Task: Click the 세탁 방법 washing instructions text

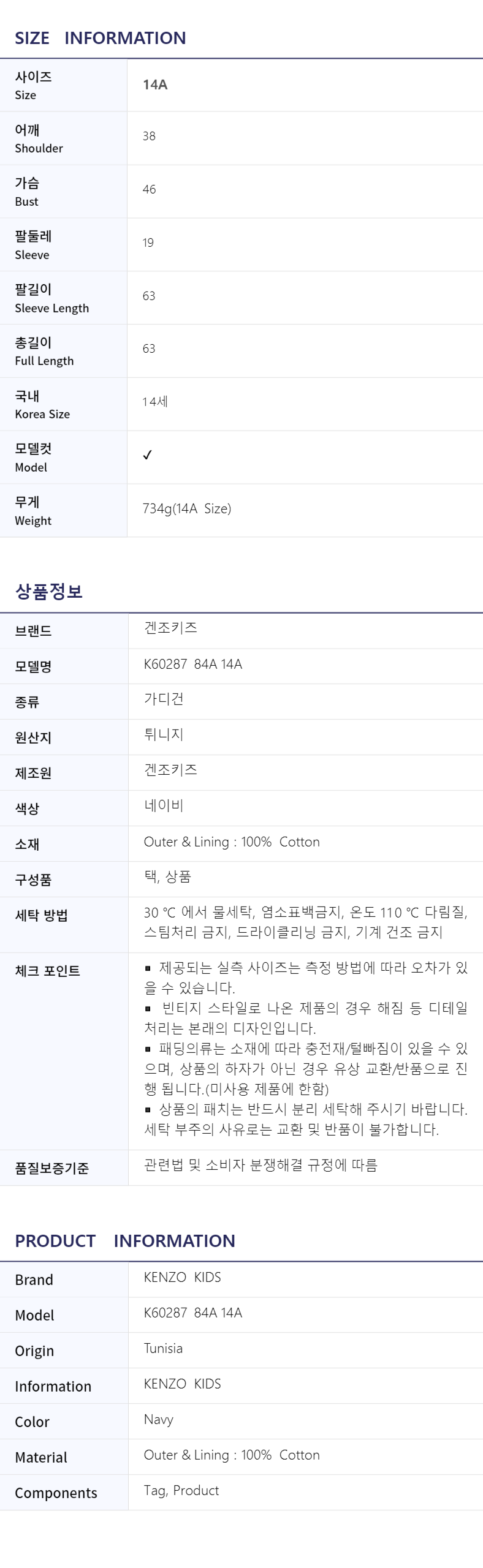Action: click(x=306, y=922)
